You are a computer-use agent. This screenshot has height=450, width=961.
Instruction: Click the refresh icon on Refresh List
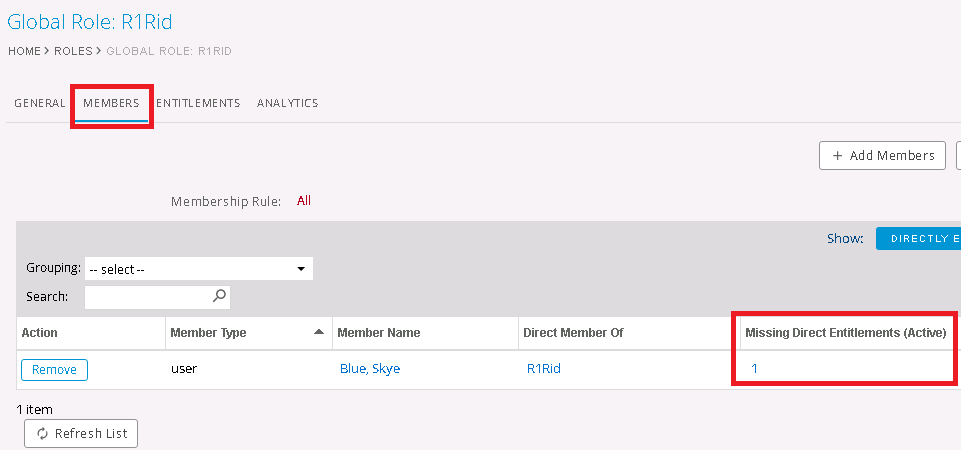[x=42, y=434]
